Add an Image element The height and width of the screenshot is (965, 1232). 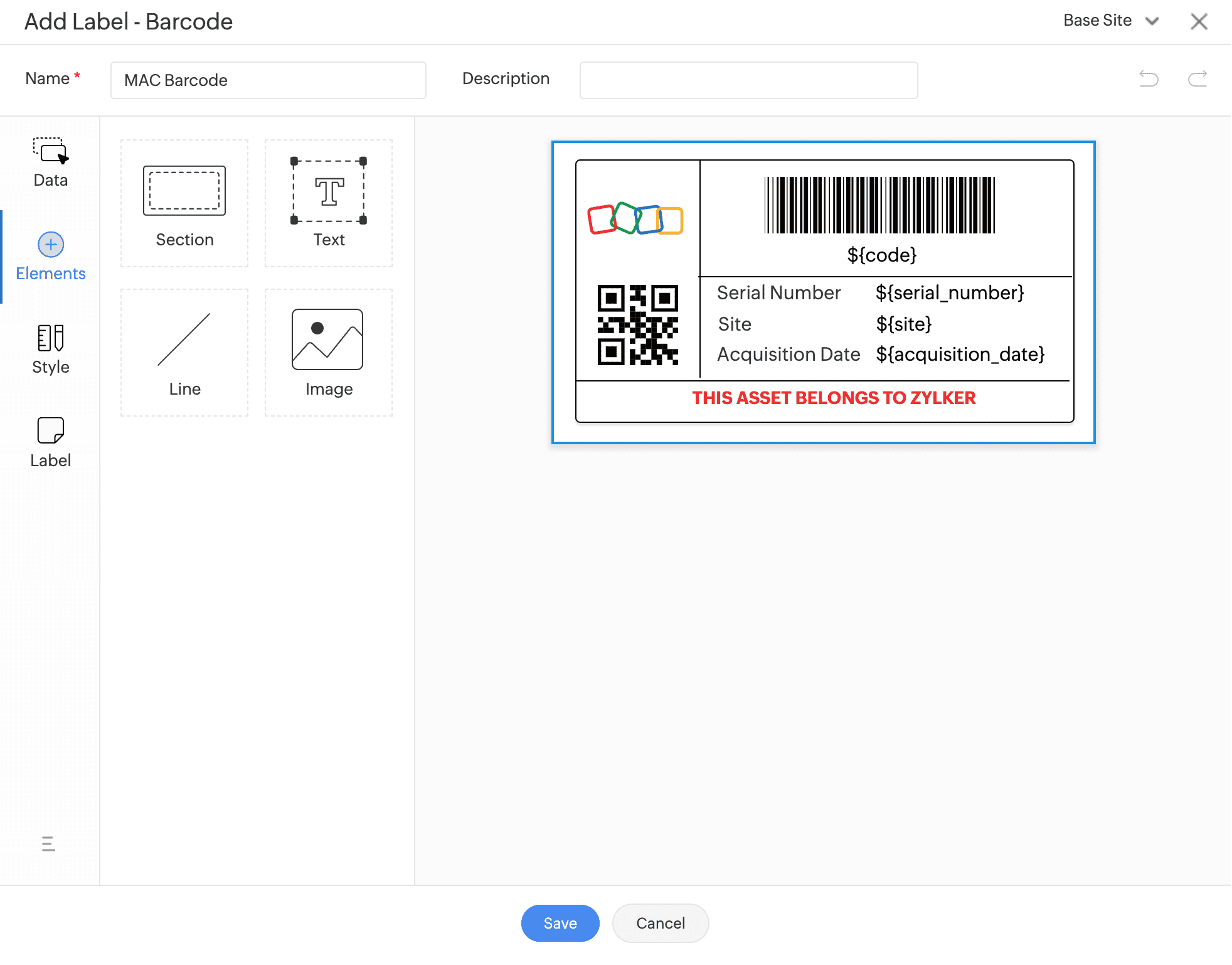[x=329, y=353]
